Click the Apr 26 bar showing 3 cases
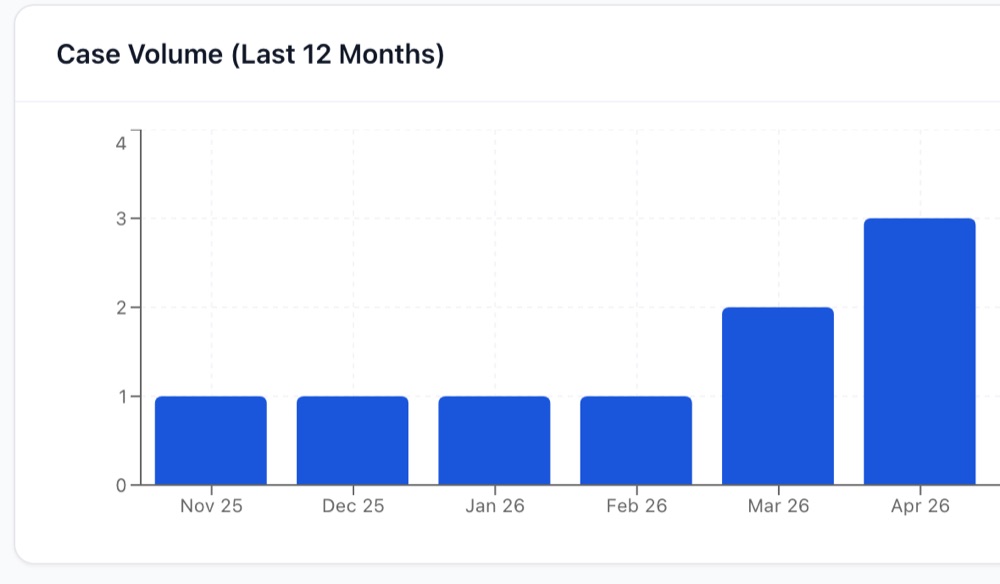Image resolution: width=1000 pixels, height=584 pixels. point(920,351)
